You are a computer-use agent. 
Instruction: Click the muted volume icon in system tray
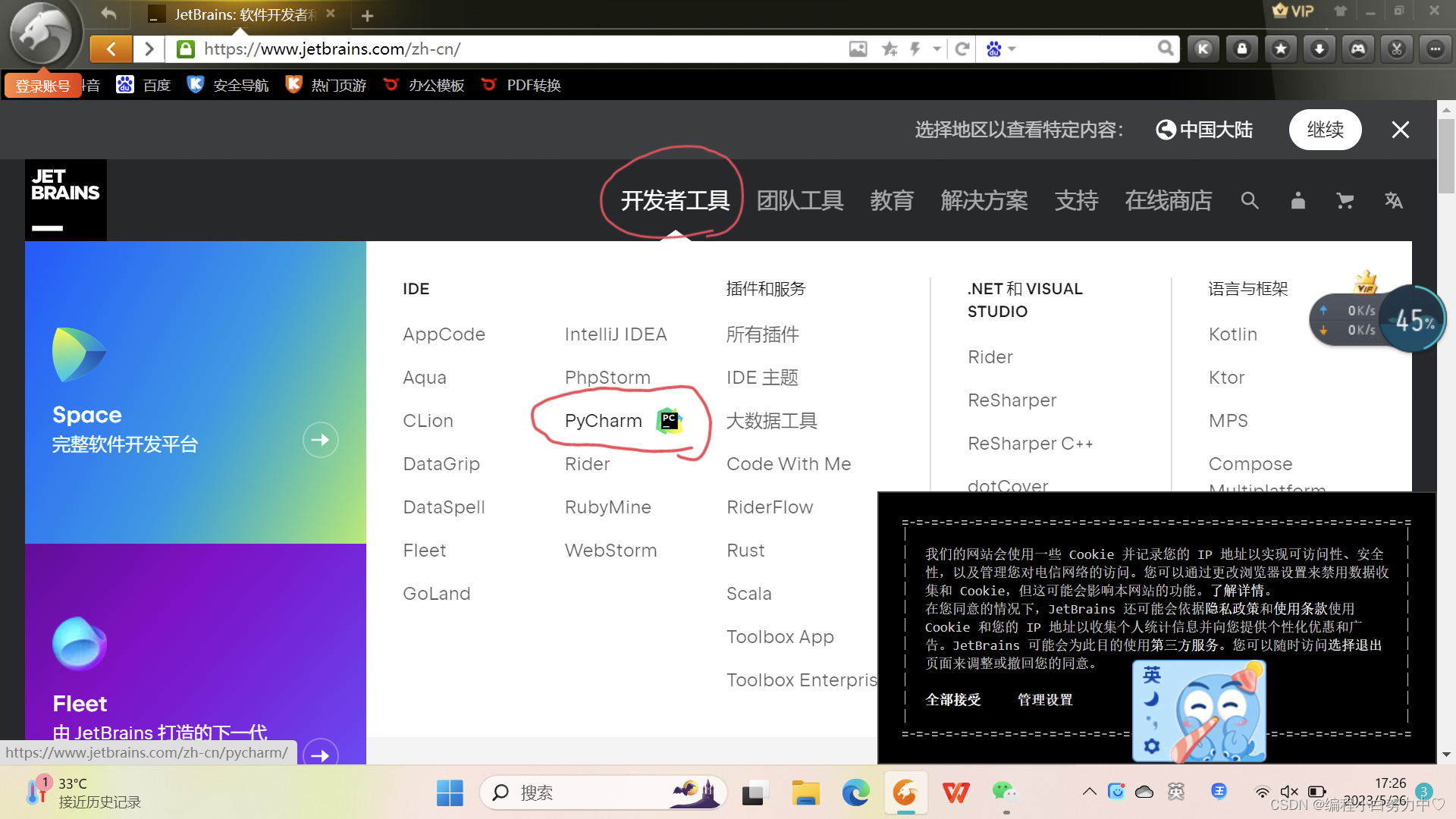coord(1289,792)
